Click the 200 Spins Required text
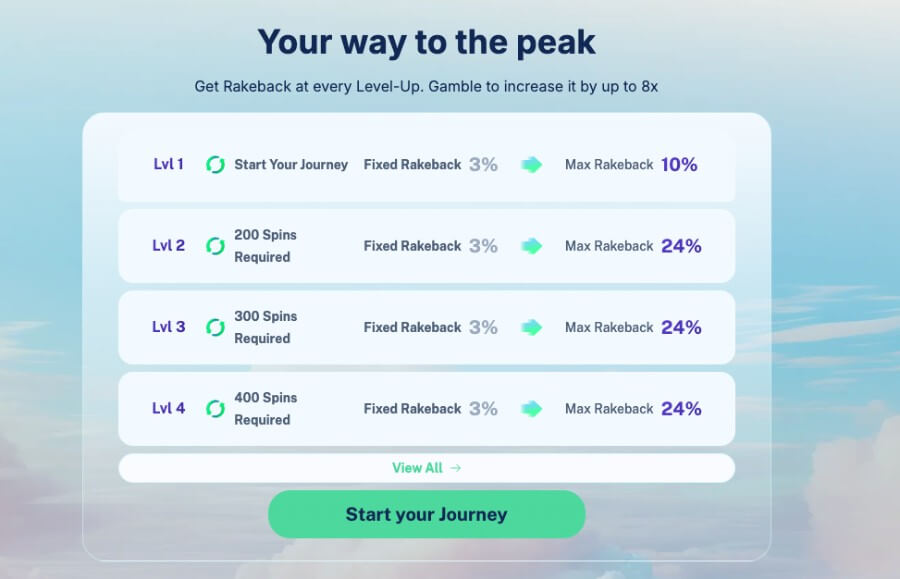Viewport: 900px width, 579px height. pyautogui.click(x=265, y=246)
